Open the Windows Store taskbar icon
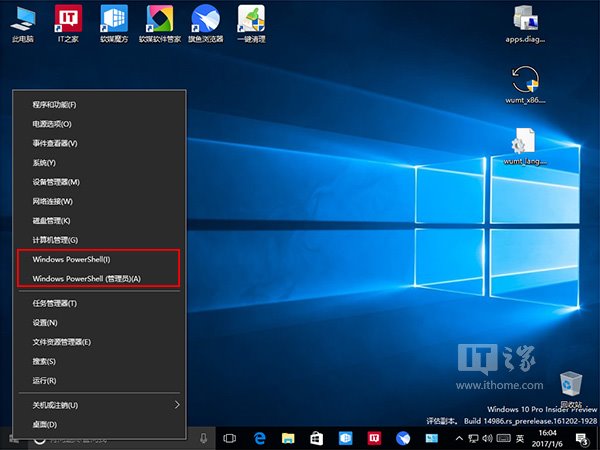600x450 pixels. pos(316,438)
